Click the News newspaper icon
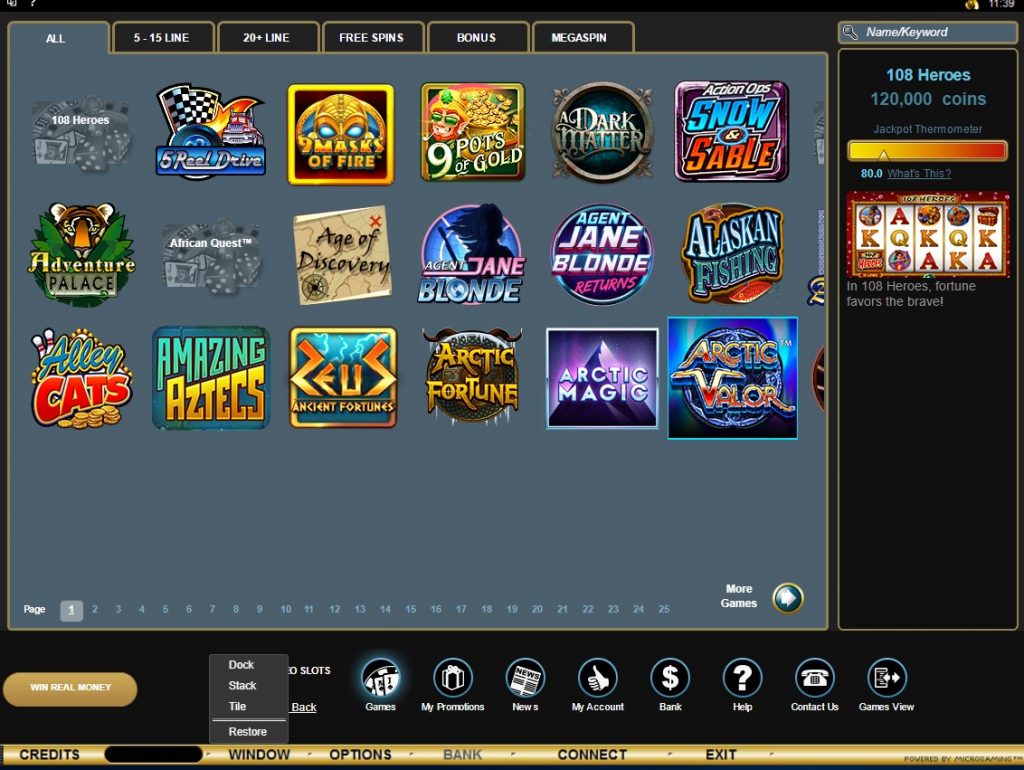Viewport: 1024px width, 770px height. point(525,679)
